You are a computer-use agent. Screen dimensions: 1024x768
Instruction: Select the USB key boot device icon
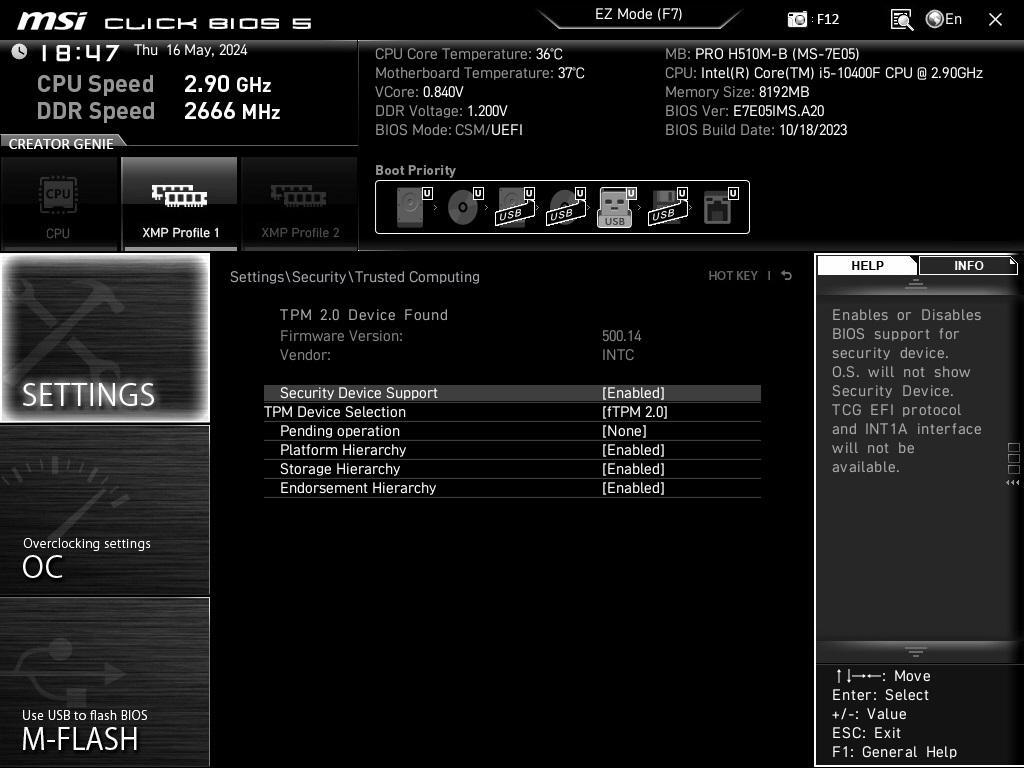coord(616,207)
